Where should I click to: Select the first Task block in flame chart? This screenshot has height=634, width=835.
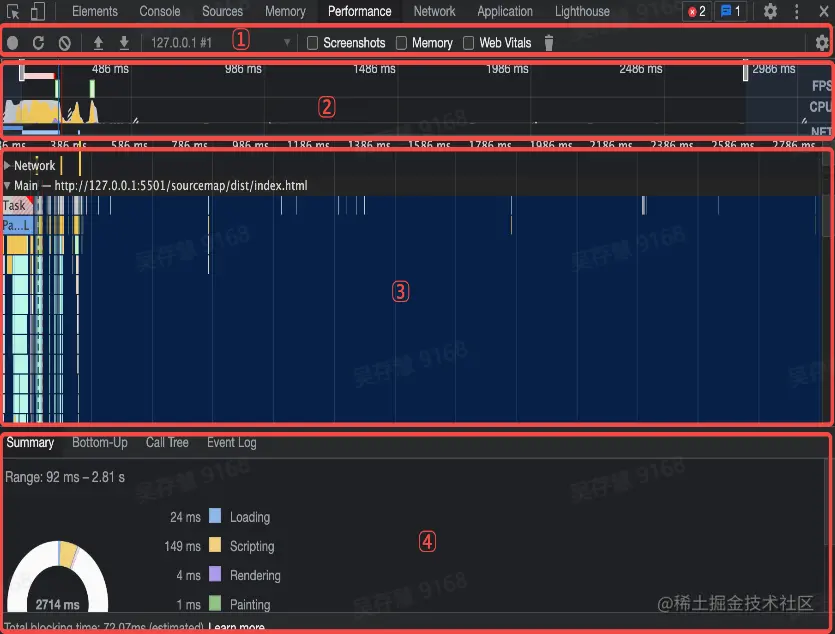point(17,205)
